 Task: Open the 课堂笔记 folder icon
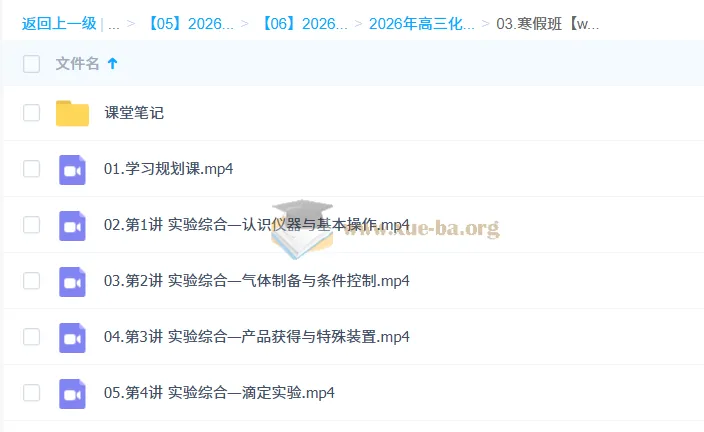72,113
